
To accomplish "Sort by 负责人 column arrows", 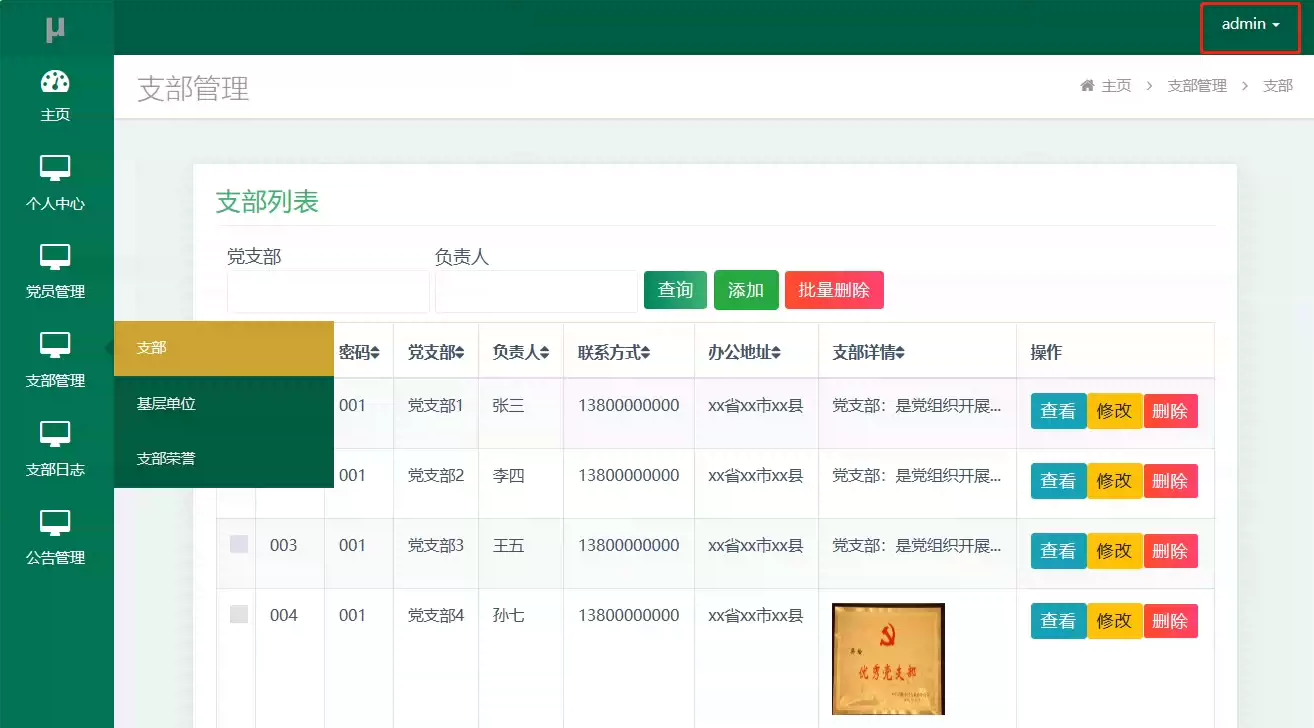I will [544, 352].
